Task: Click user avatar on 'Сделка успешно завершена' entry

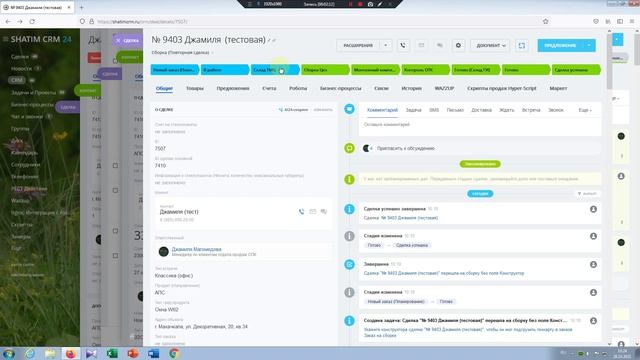Action: (x=593, y=209)
